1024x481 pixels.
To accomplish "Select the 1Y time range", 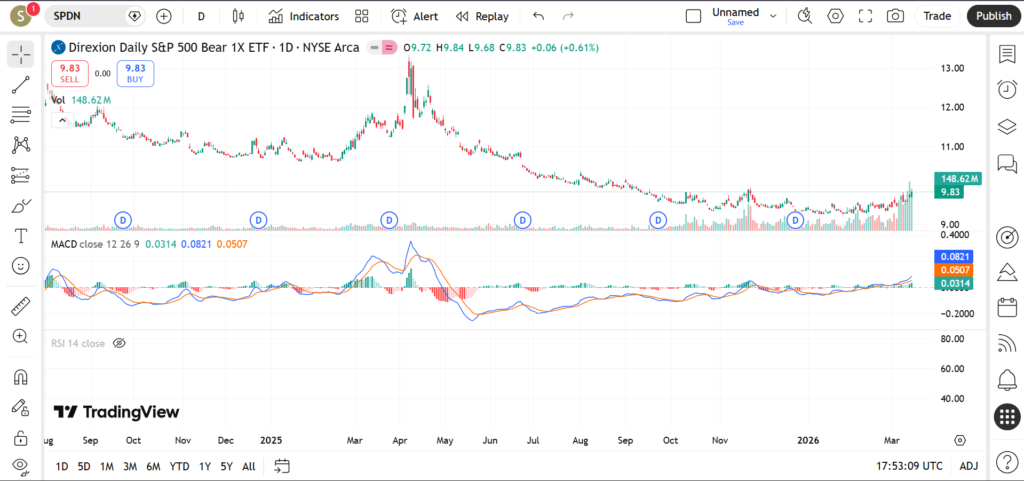I will [x=204, y=466].
